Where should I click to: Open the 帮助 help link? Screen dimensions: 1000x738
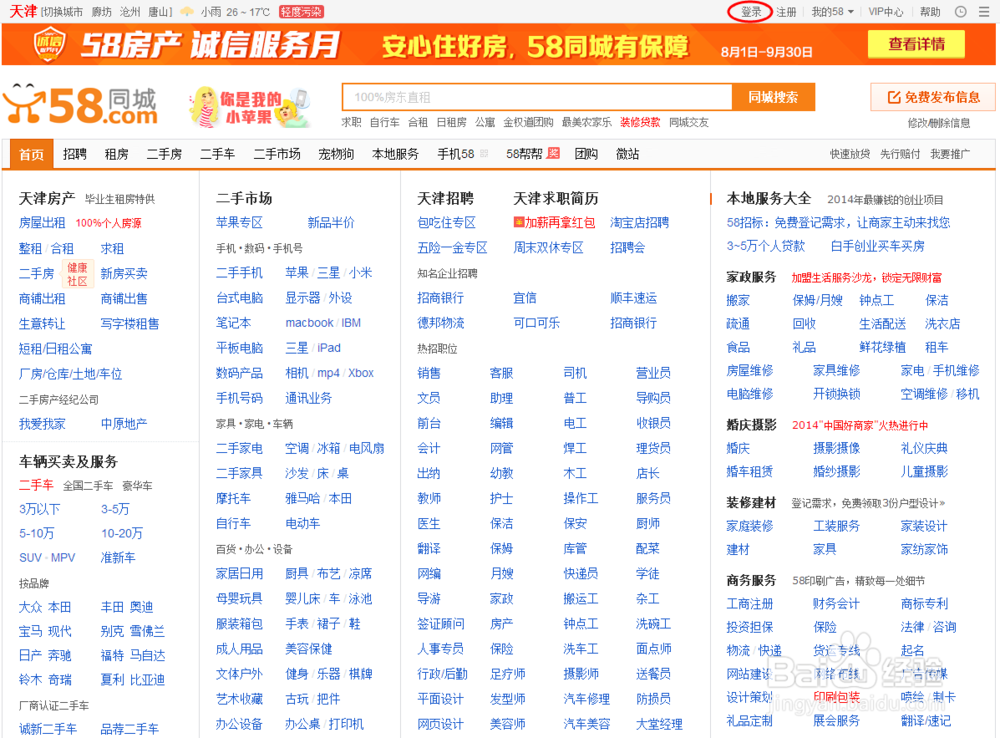click(x=930, y=11)
